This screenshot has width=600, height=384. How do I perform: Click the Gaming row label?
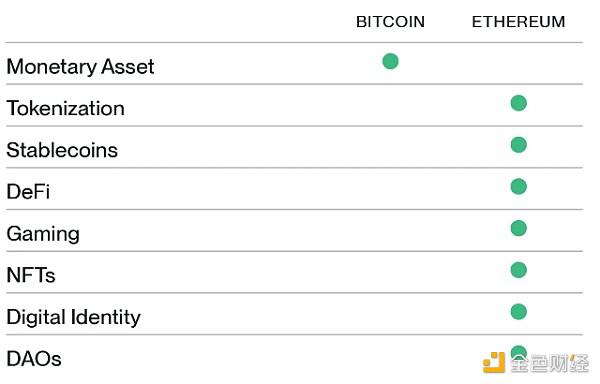(x=43, y=234)
